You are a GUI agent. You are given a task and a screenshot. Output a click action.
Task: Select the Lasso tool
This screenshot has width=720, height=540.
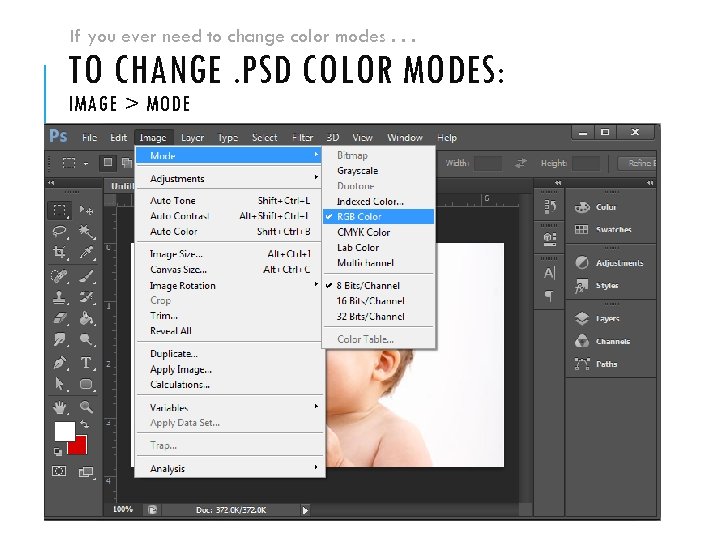point(60,231)
